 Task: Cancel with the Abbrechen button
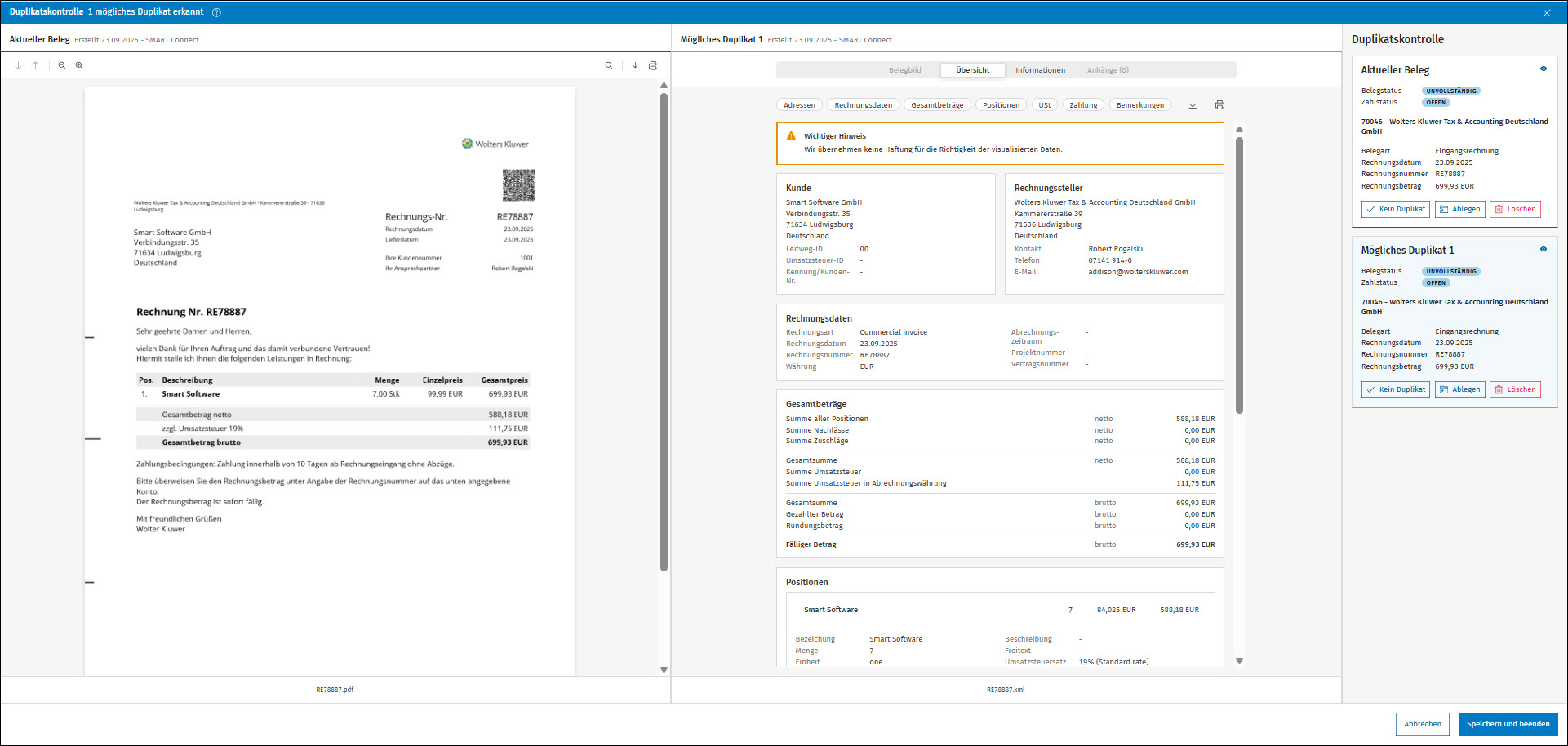(x=1423, y=724)
